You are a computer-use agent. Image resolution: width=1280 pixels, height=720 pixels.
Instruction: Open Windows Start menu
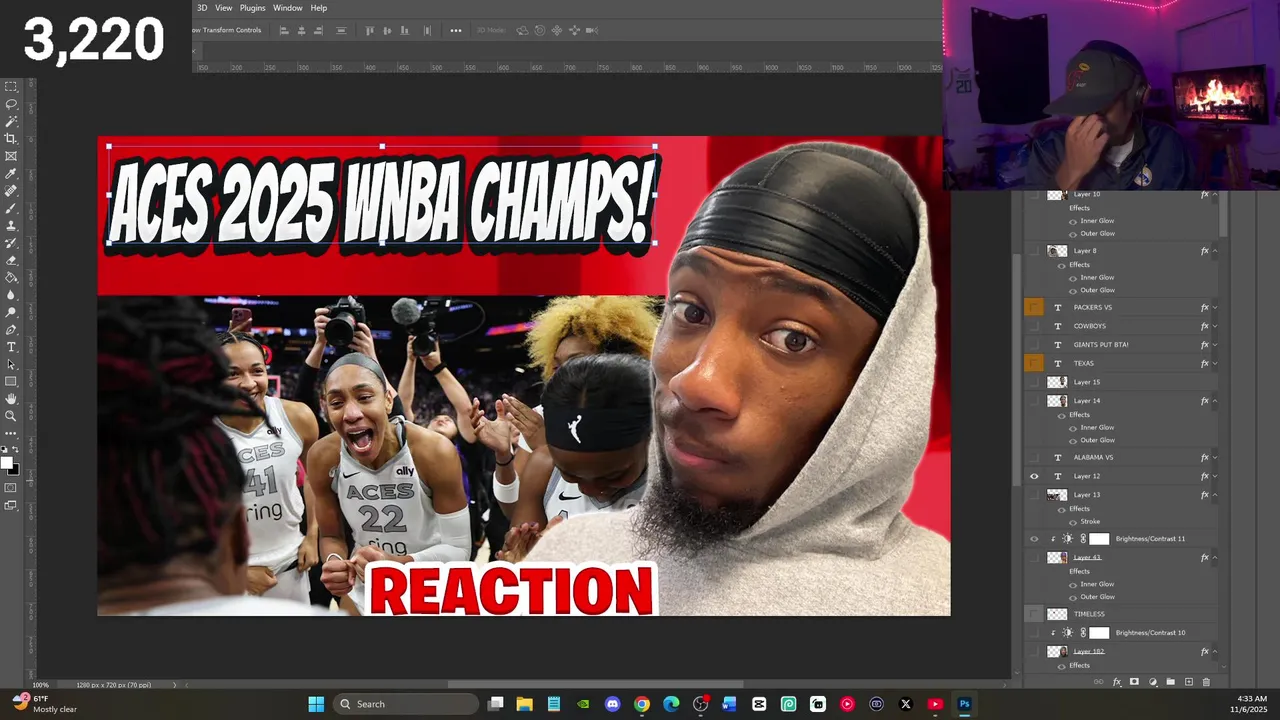pos(316,704)
